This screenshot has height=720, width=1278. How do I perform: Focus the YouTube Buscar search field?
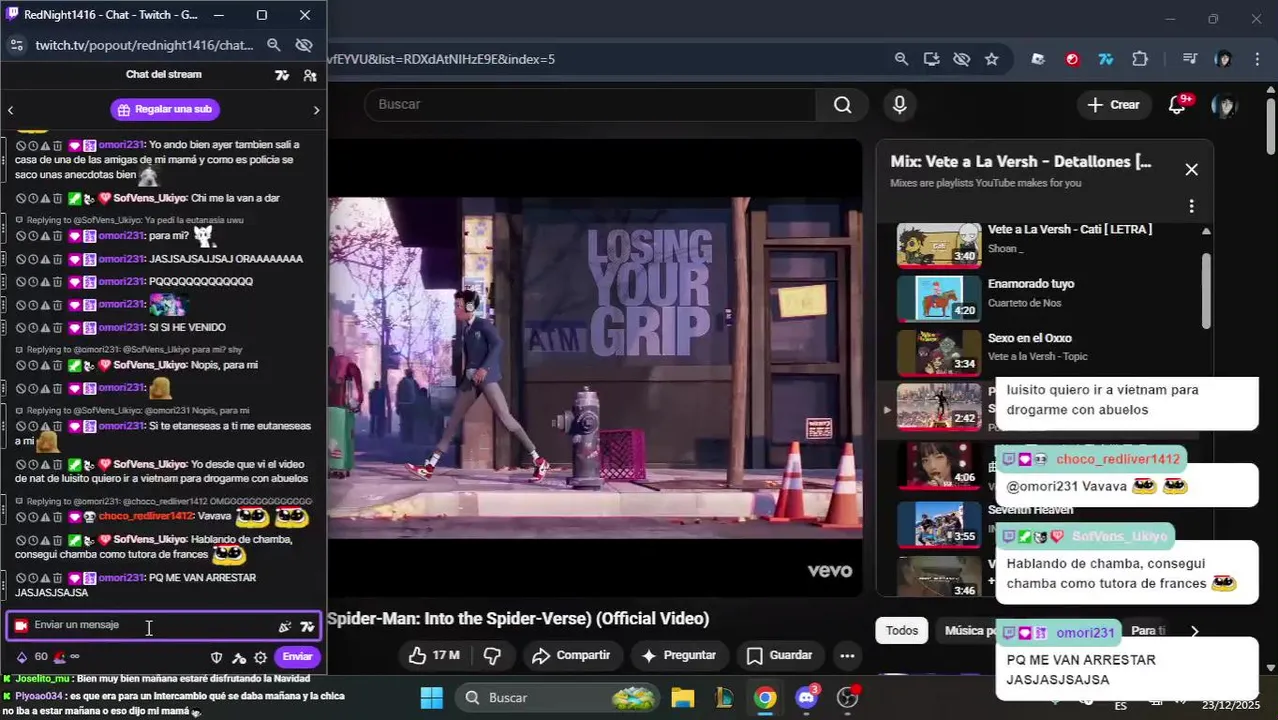[590, 105]
